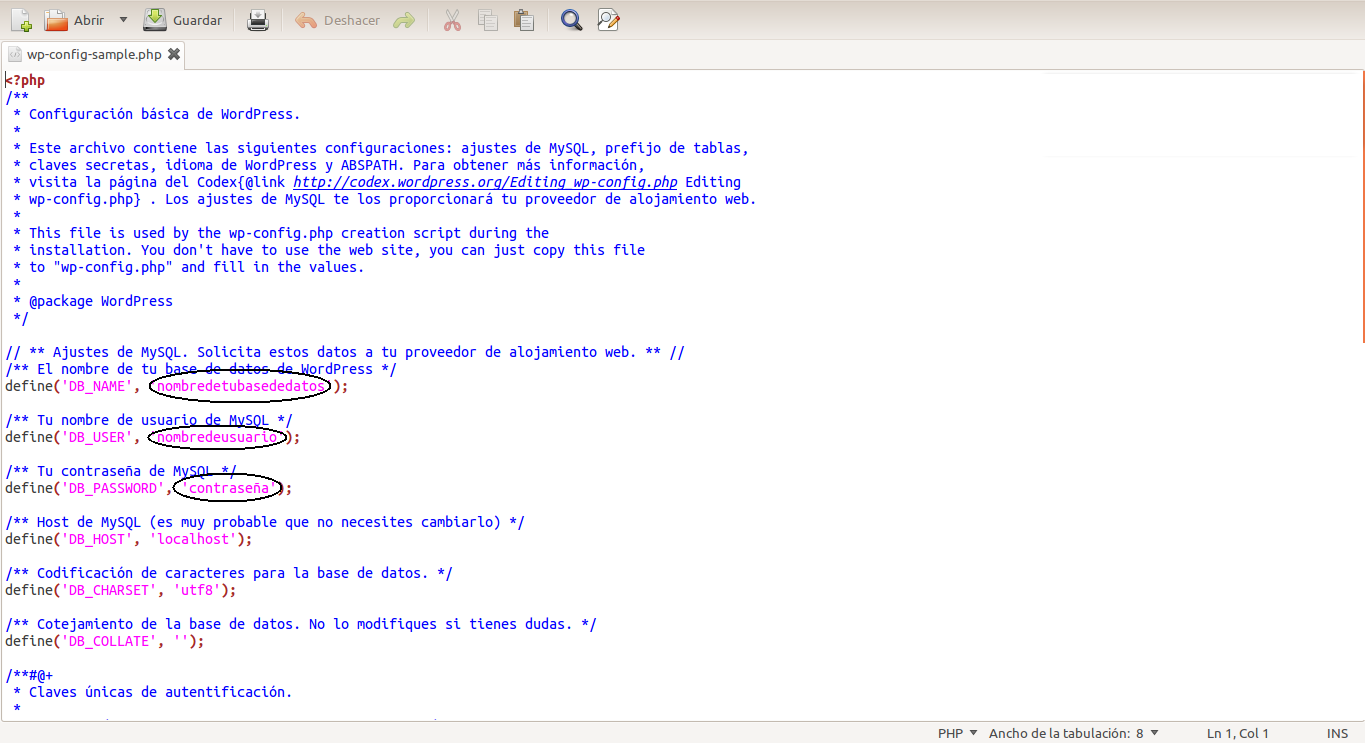The image size is (1365, 743).
Task: Click the 'localhost' value
Action: click(194, 539)
